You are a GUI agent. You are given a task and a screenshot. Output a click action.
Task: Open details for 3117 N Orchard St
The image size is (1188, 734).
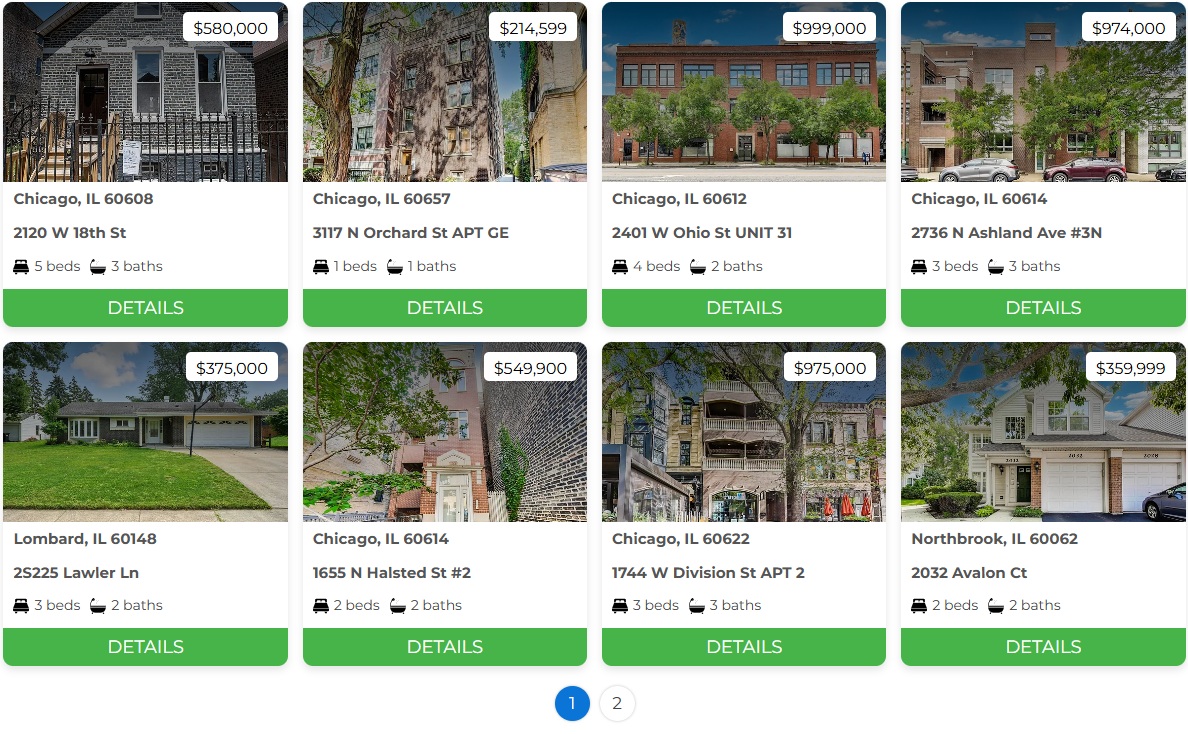[445, 308]
